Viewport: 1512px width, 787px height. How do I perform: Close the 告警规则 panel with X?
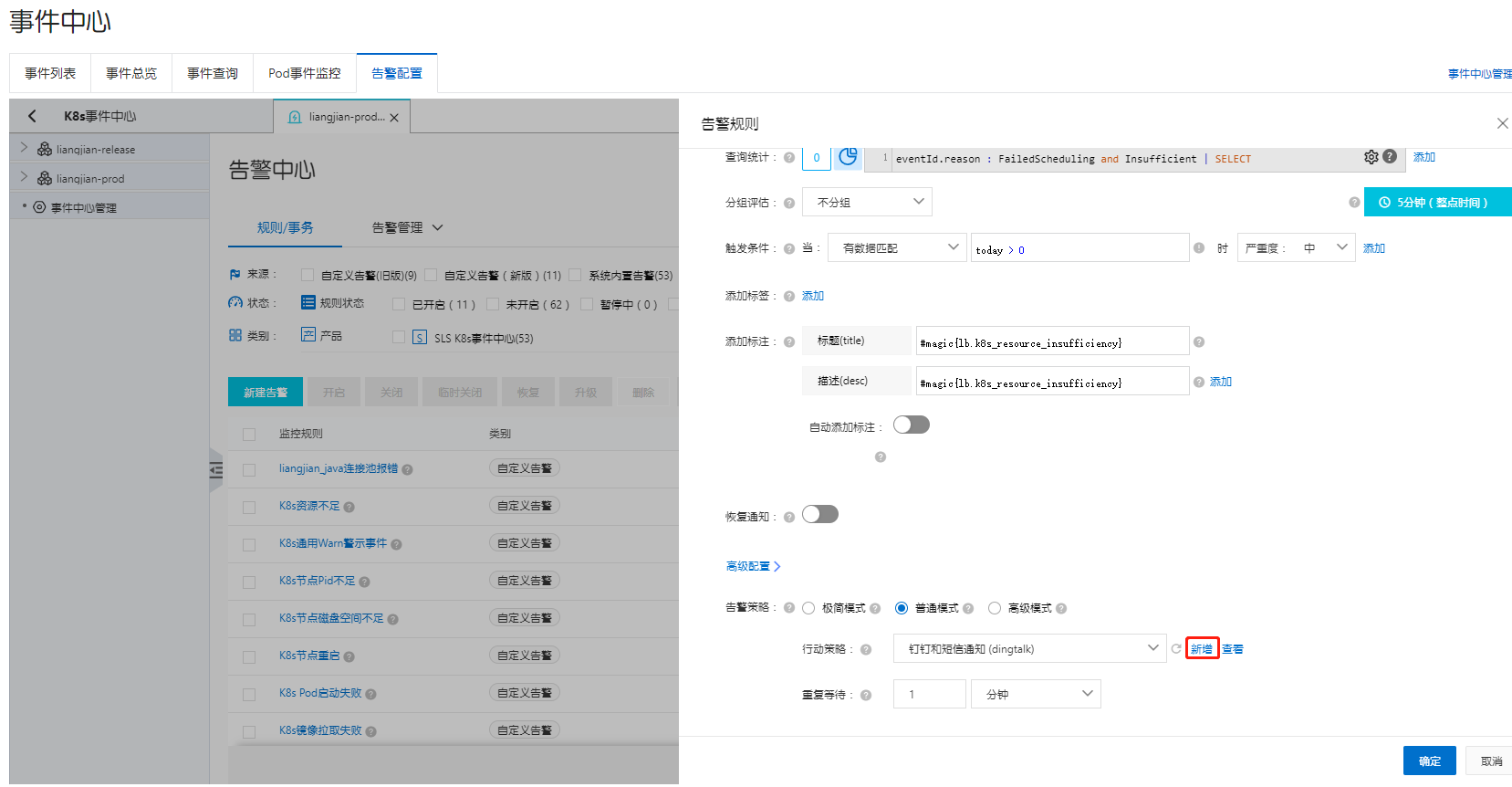(1502, 123)
